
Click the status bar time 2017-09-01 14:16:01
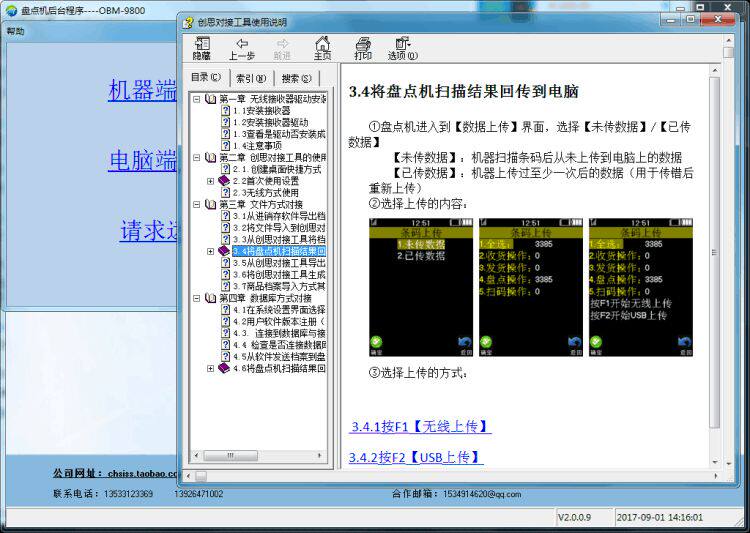[x=660, y=517]
